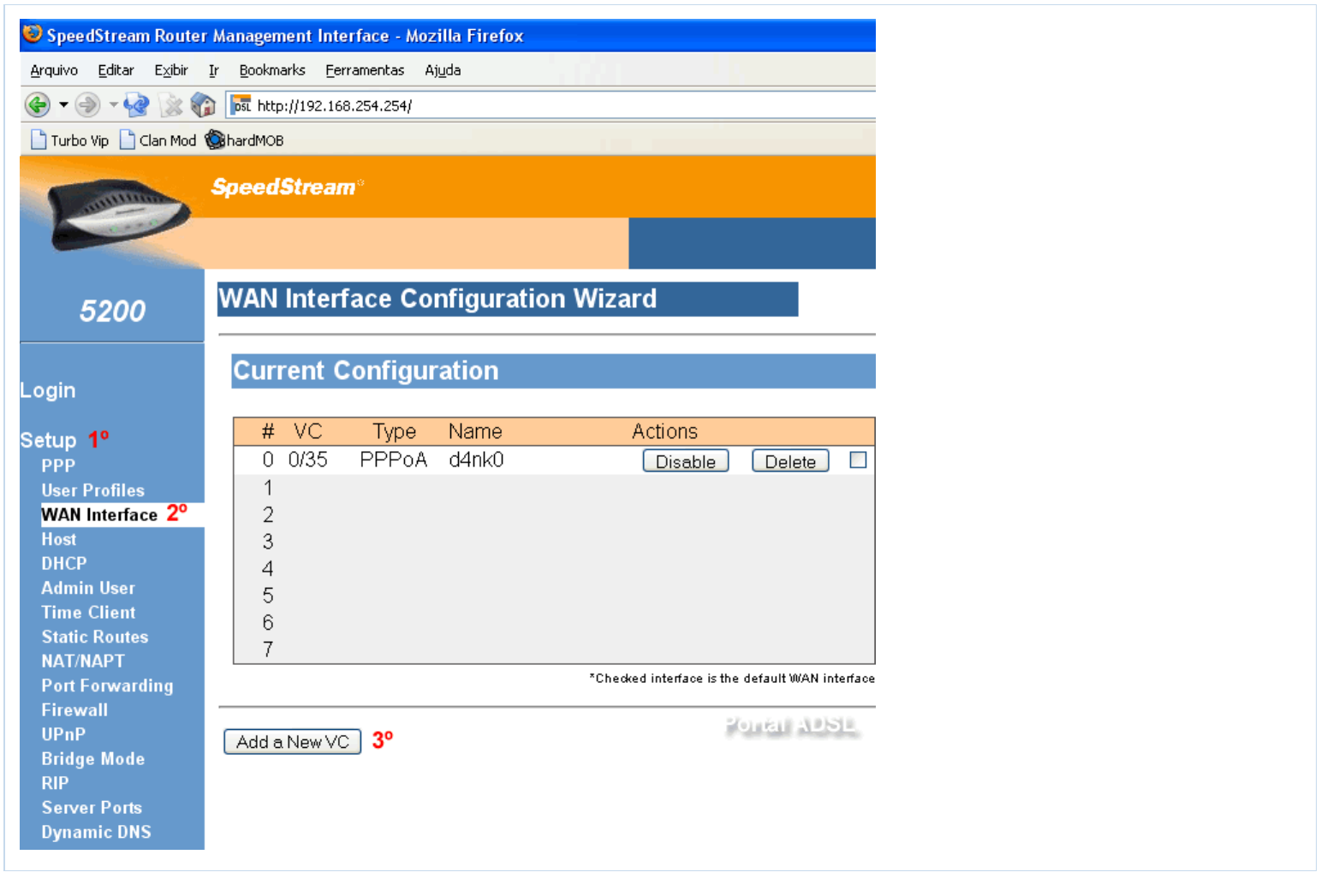Open the Exibir menu

click(x=171, y=70)
